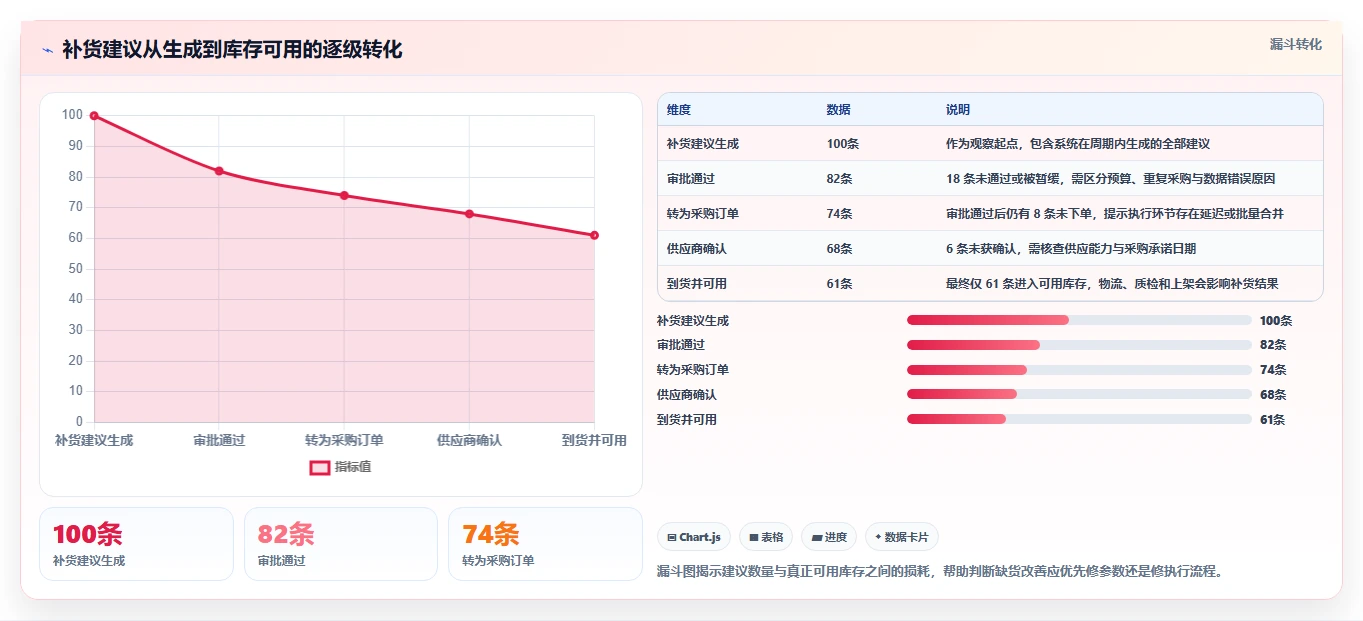Click the 74条 value in the table
The height and width of the screenshot is (621, 1363).
coord(840,214)
